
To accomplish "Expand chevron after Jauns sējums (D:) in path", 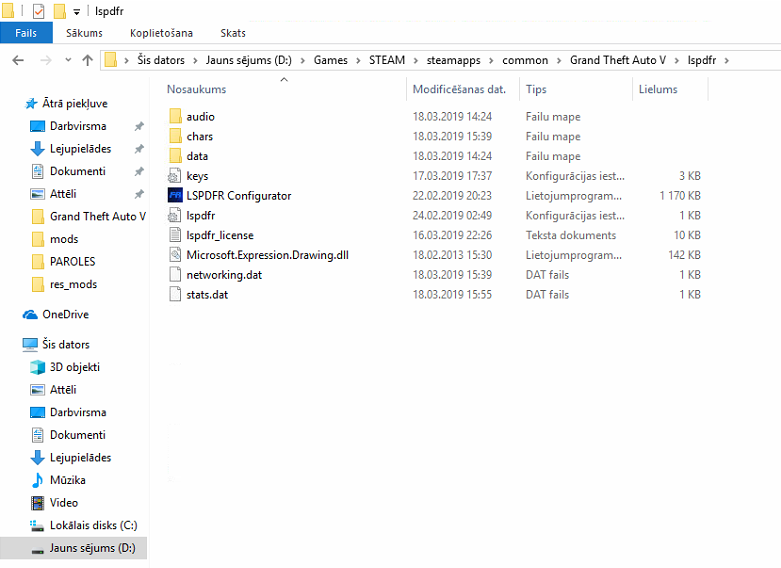I will tap(302, 61).
